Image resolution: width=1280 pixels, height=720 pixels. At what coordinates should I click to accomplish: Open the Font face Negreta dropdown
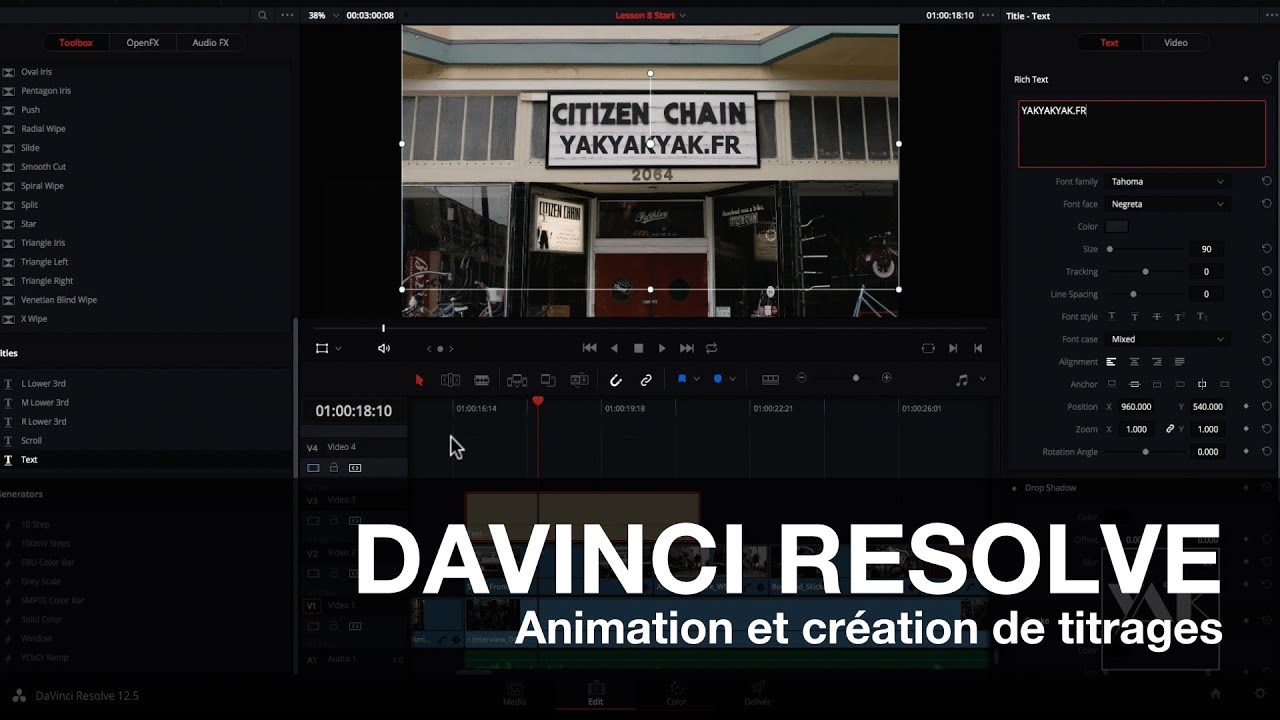point(1166,204)
